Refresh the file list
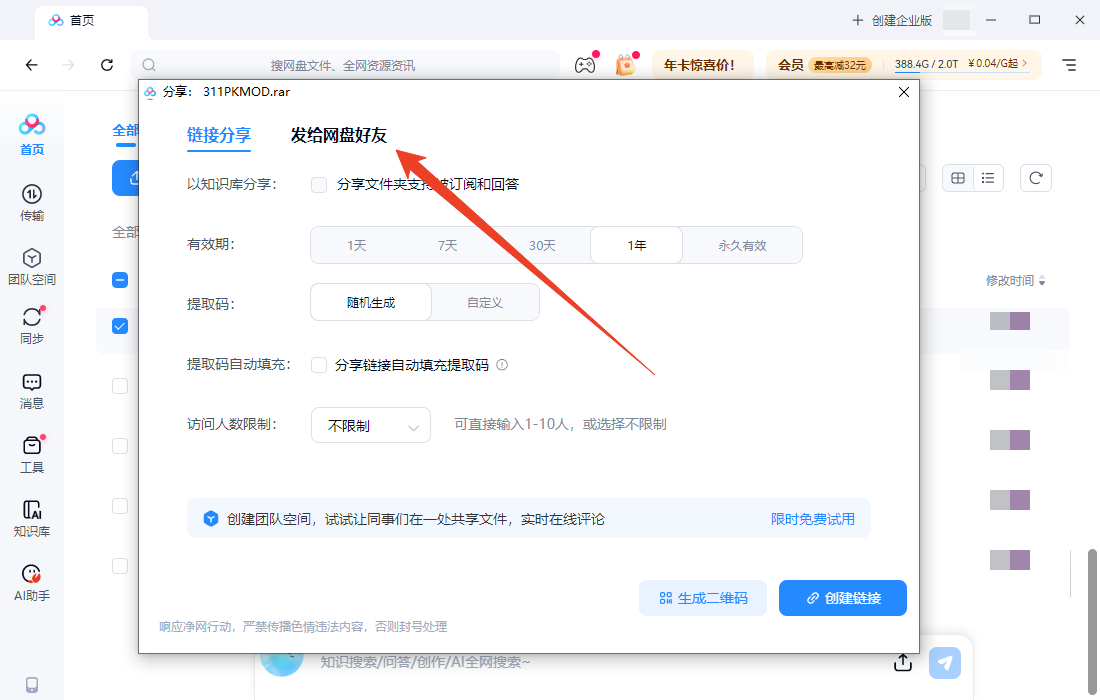 [1035, 177]
